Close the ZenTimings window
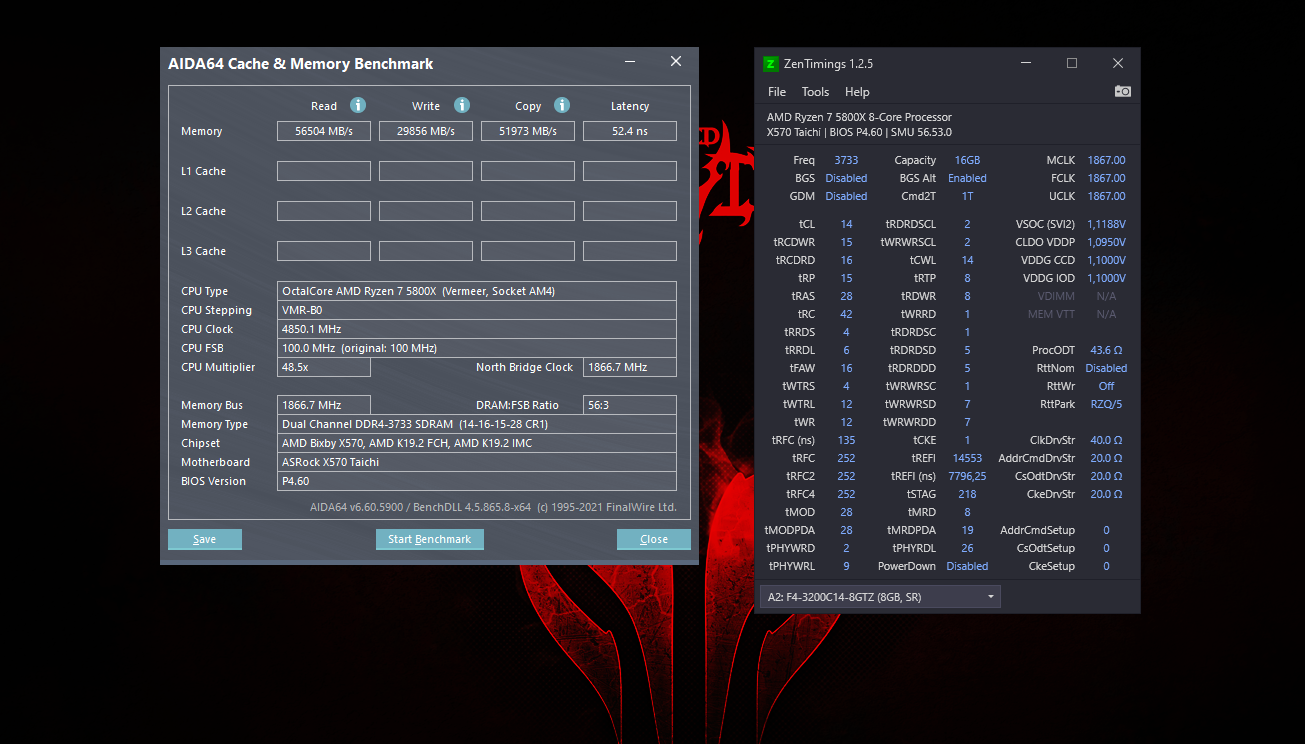This screenshot has height=744, width=1305. [x=1118, y=63]
